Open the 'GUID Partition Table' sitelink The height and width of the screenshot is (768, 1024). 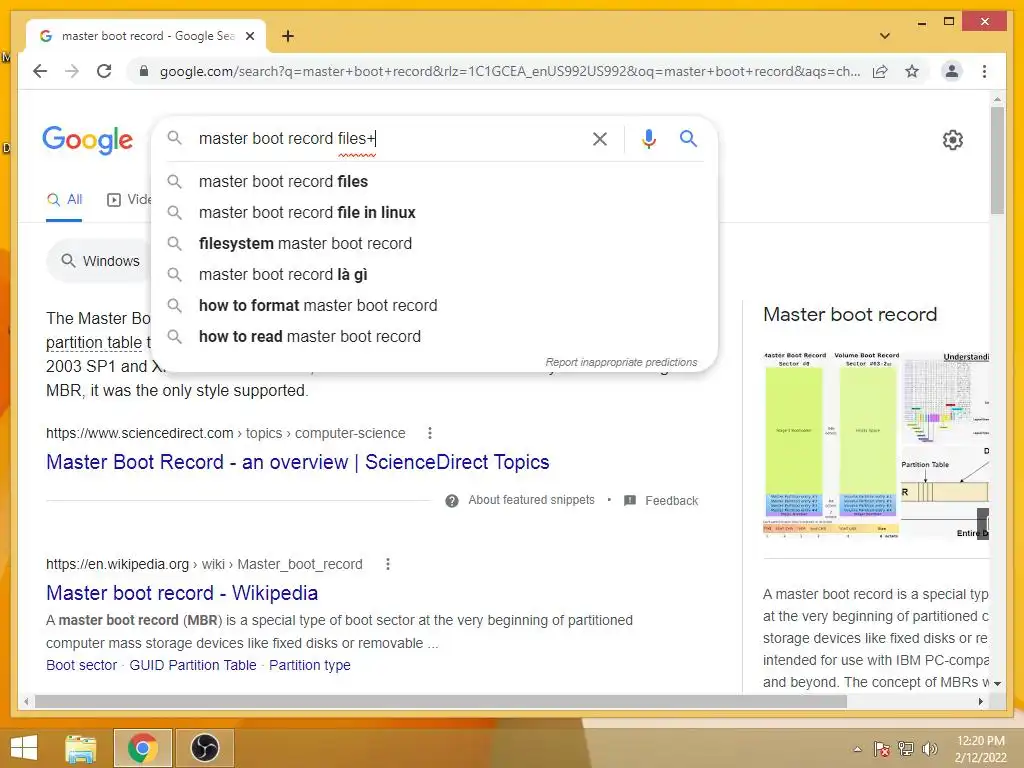(x=193, y=665)
